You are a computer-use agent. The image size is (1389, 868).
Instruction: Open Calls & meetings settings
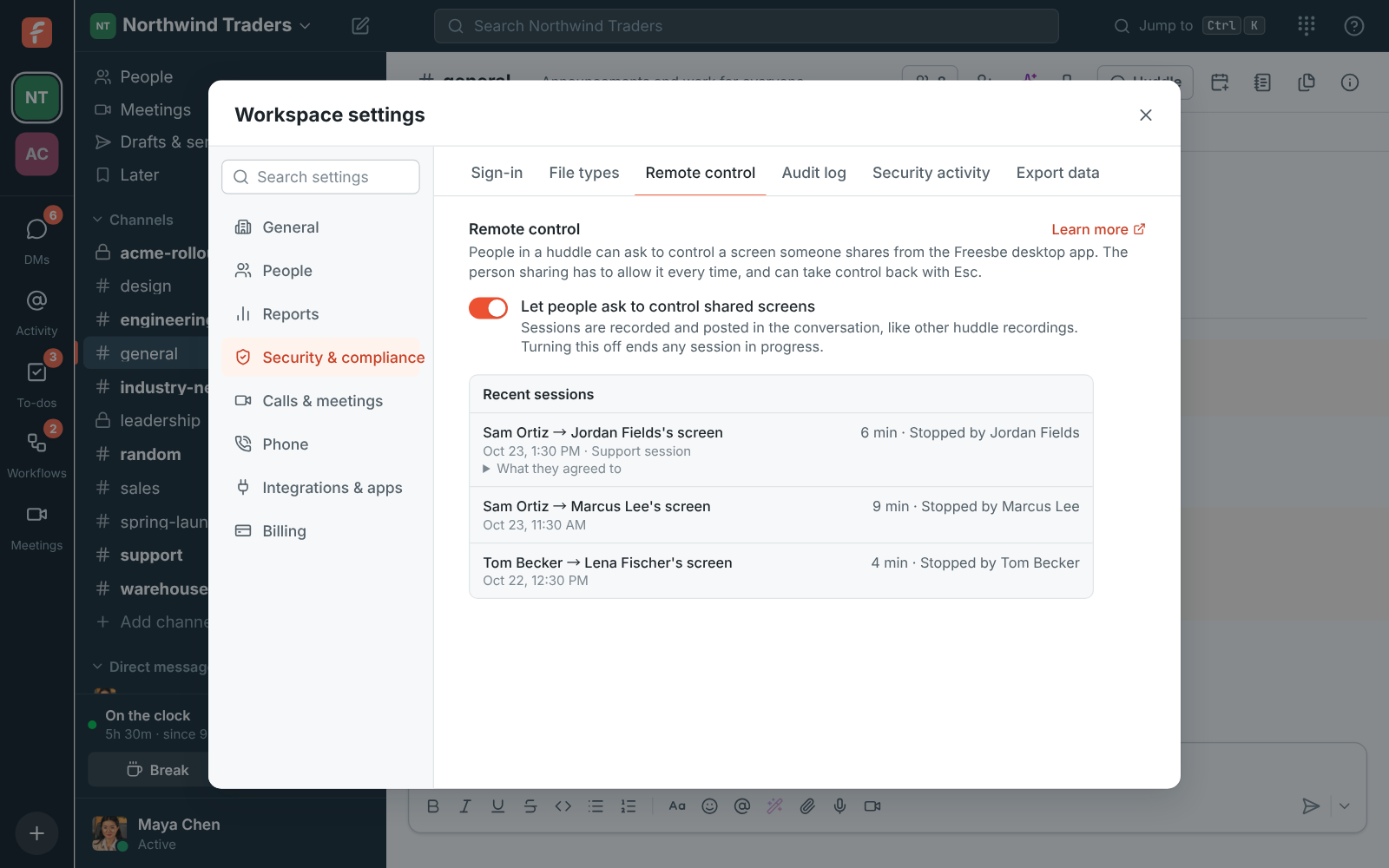(x=321, y=401)
